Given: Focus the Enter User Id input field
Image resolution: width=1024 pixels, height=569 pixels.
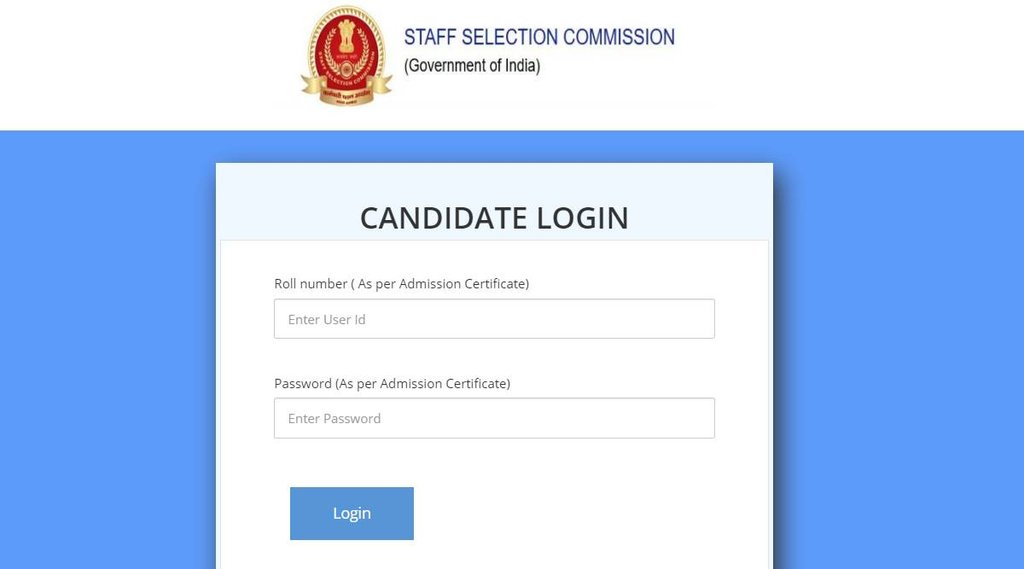Looking at the screenshot, I should click(494, 319).
